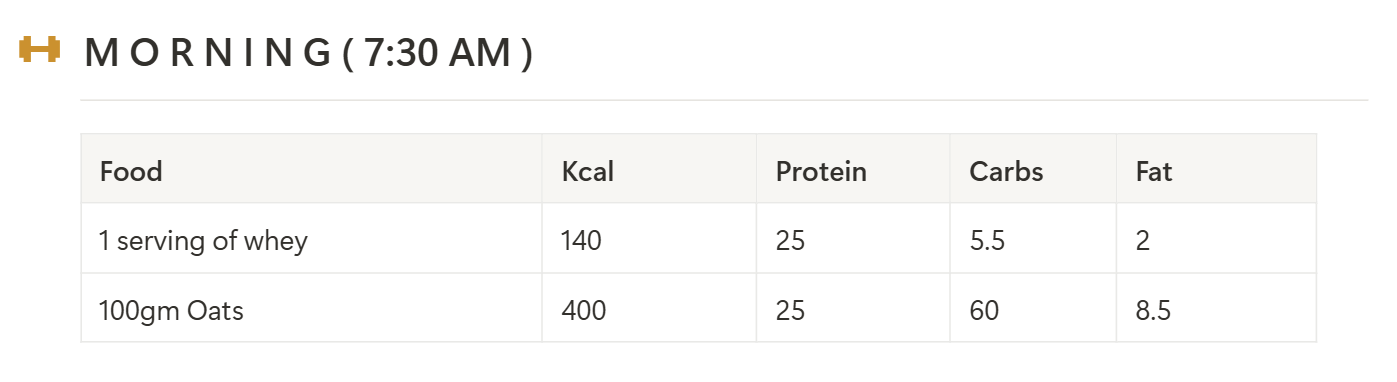Select the 5.5 carbs cell

(x=1033, y=239)
